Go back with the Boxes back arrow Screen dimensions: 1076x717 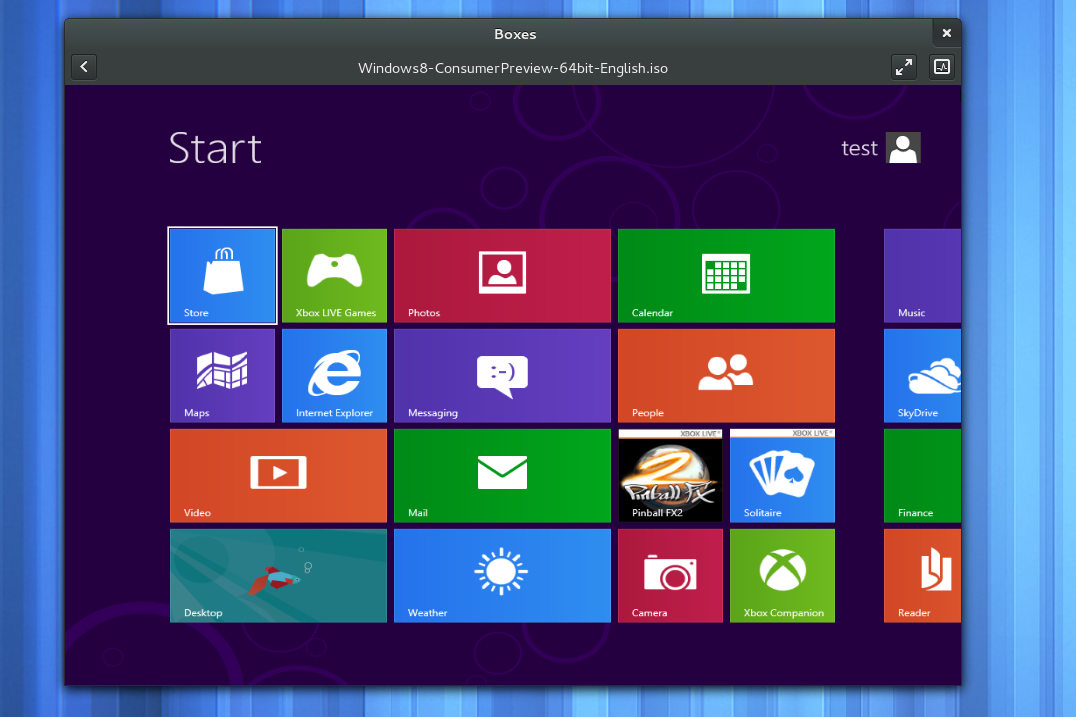84,67
